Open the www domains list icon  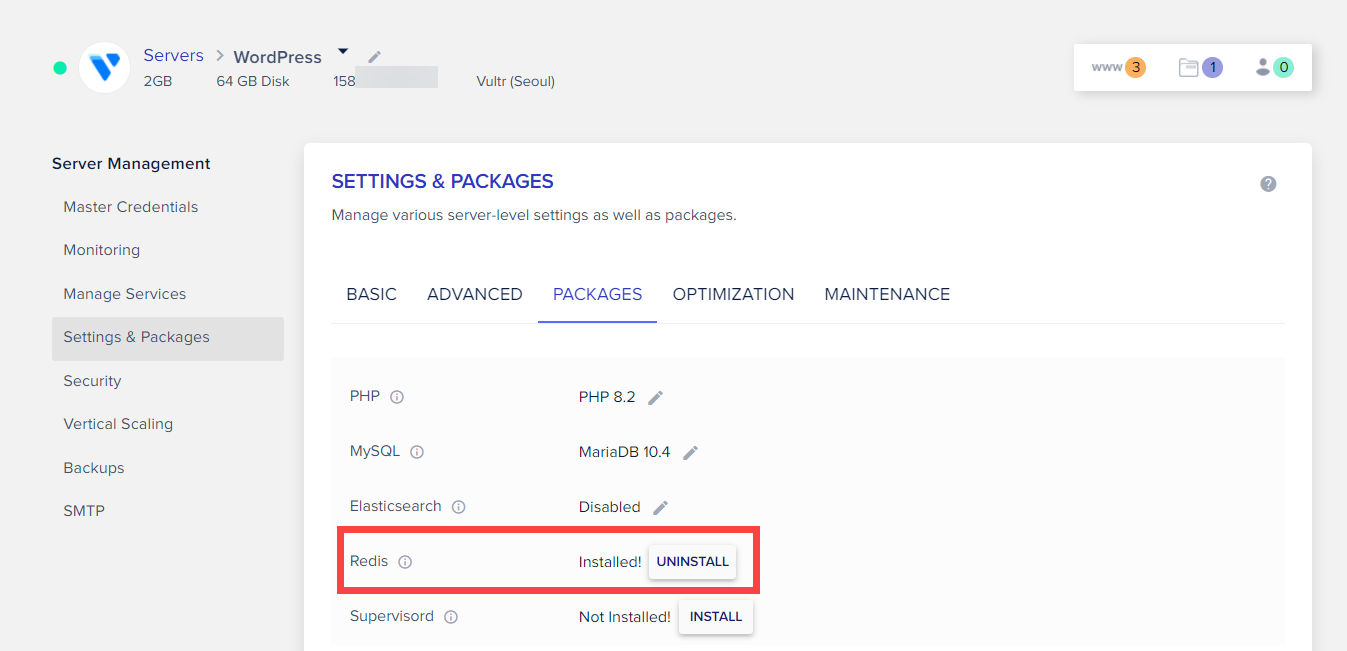click(x=1116, y=67)
